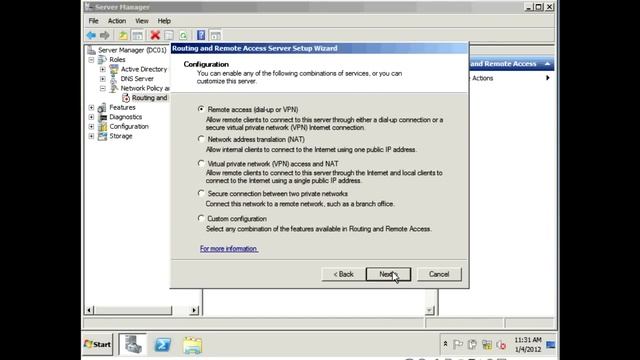Select Custom configuration option
The height and width of the screenshot is (360, 640).
tap(201, 218)
